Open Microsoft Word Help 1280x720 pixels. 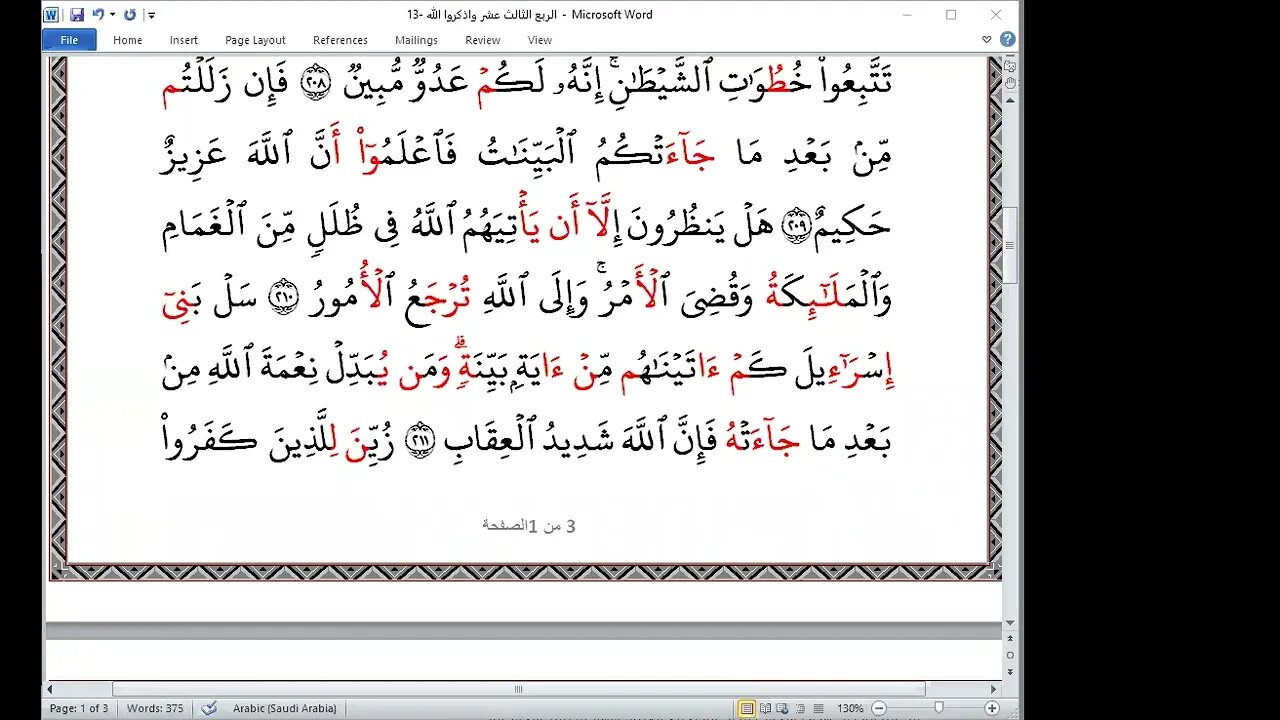pyautogui.click(x=1007, y=40)
